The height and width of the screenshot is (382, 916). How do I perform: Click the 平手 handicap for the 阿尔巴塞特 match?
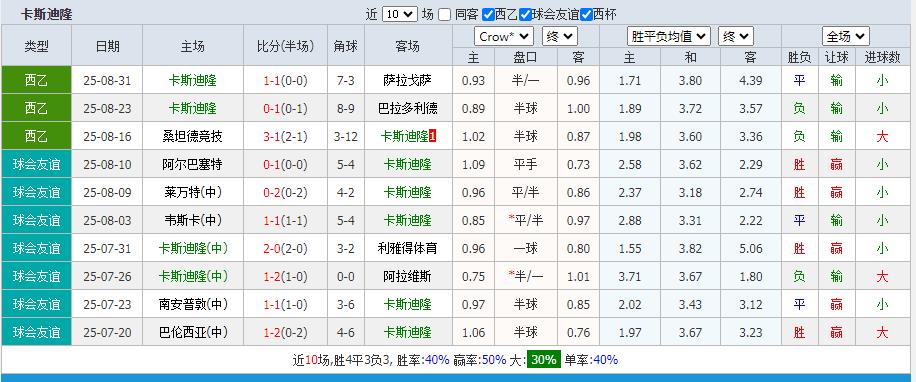click(x=526, y=164)
